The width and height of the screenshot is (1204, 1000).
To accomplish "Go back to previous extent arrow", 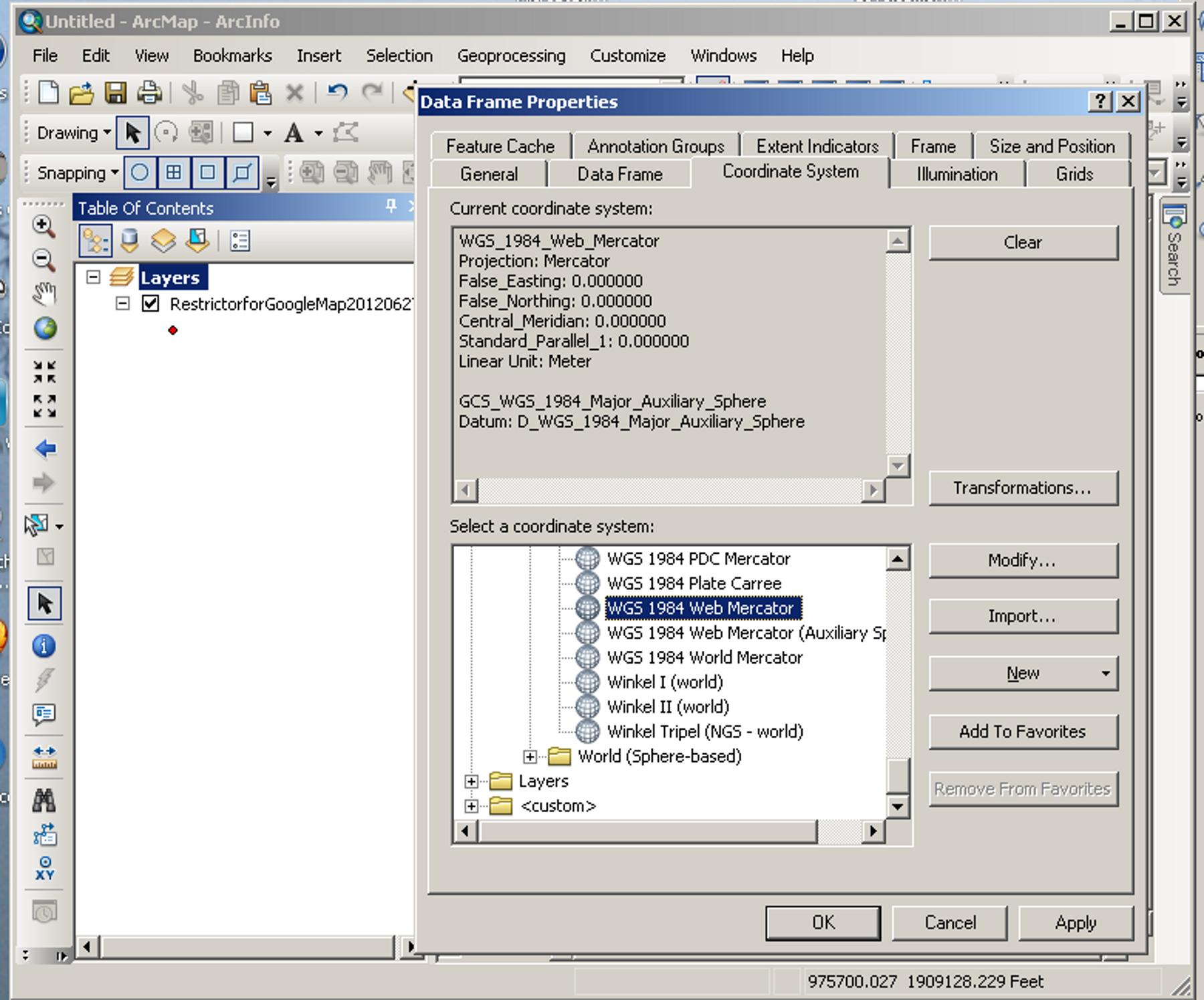I will click(45, 448).
